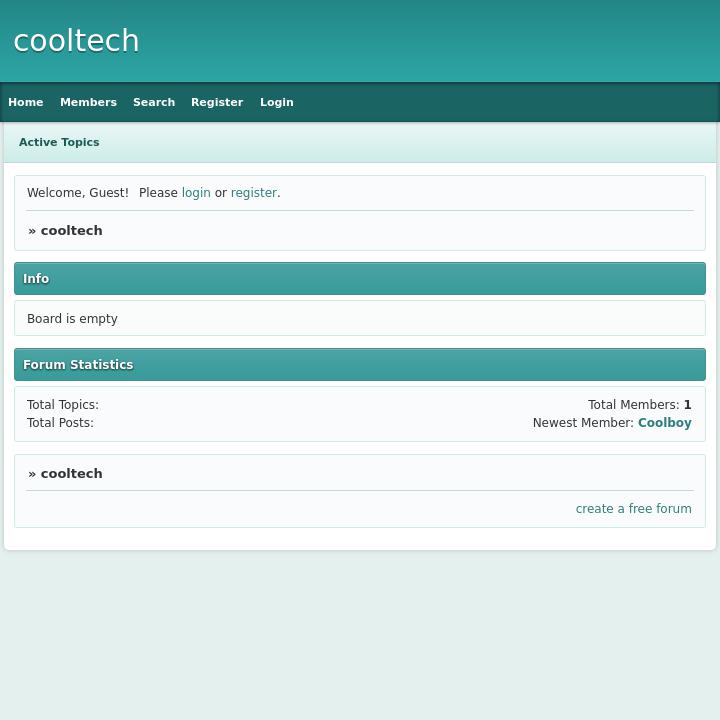720x720 pixels.
Task: Click the 'Board is empty' message
Action: 72,319
